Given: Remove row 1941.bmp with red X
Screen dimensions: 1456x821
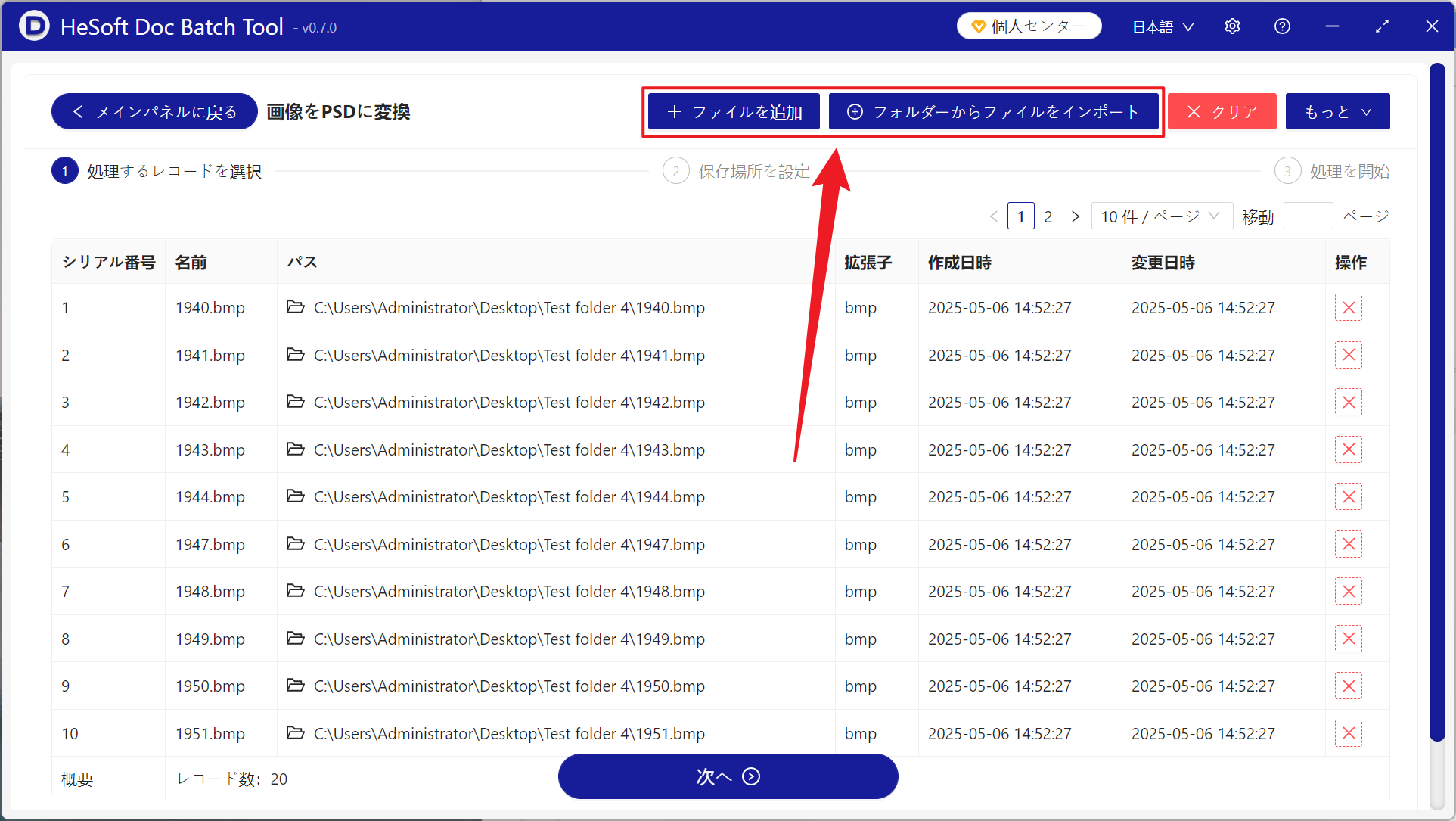Looking at the screenshot, I should click(1349, 355).
